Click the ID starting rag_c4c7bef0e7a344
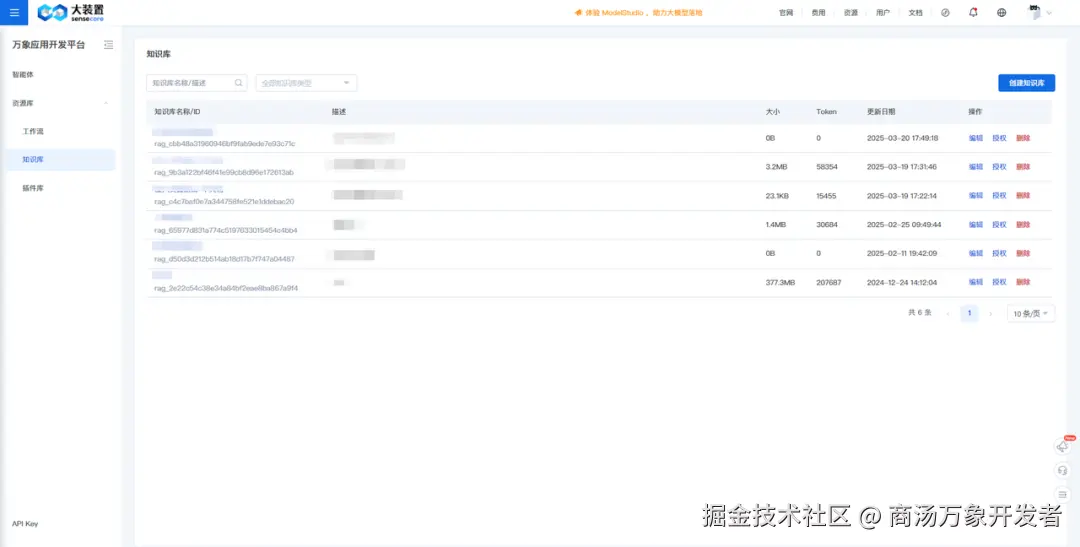The height and width of the screenshot is (547, 1080). tap(224, 202)
